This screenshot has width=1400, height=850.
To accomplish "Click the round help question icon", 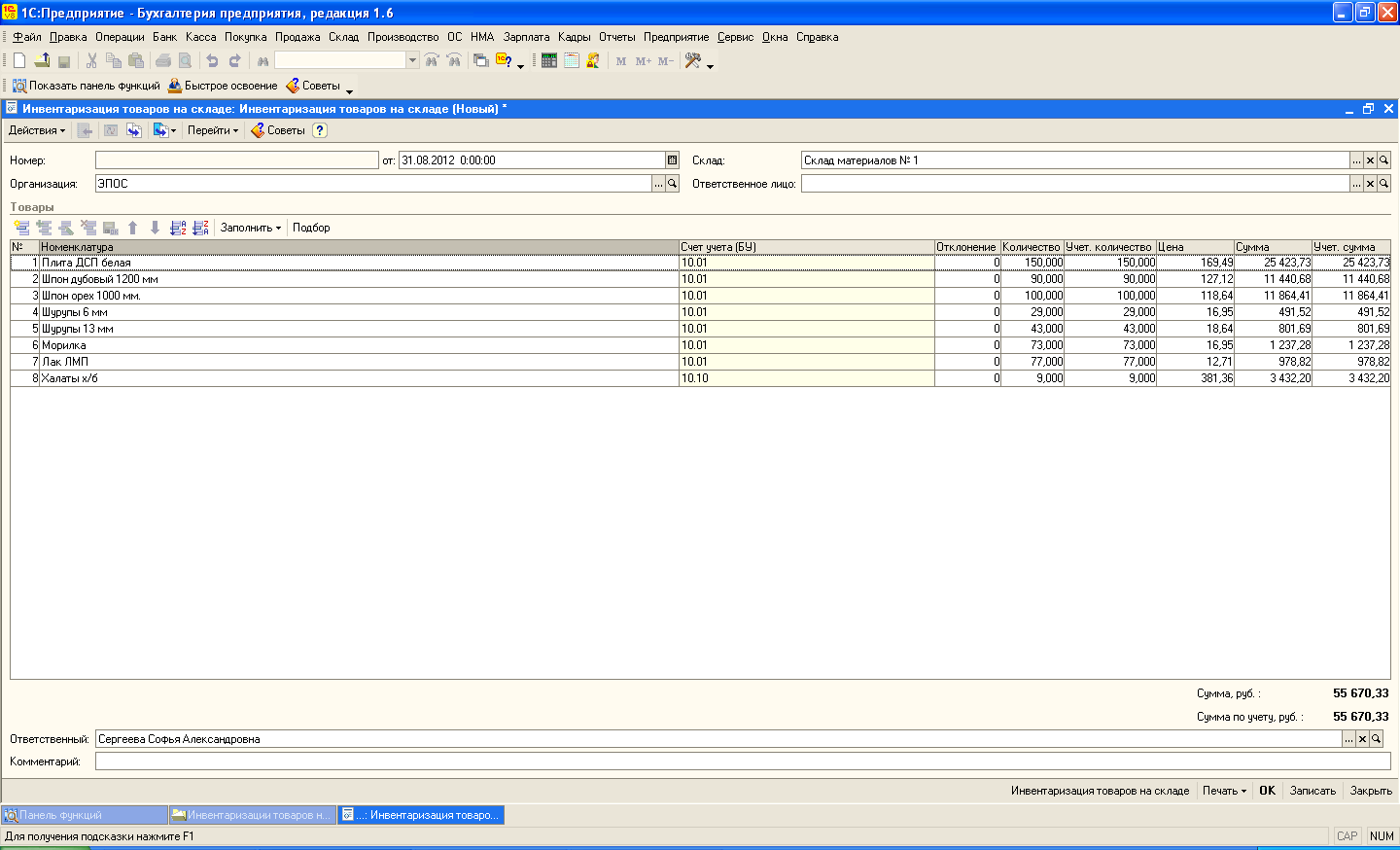I will (320, 130).
